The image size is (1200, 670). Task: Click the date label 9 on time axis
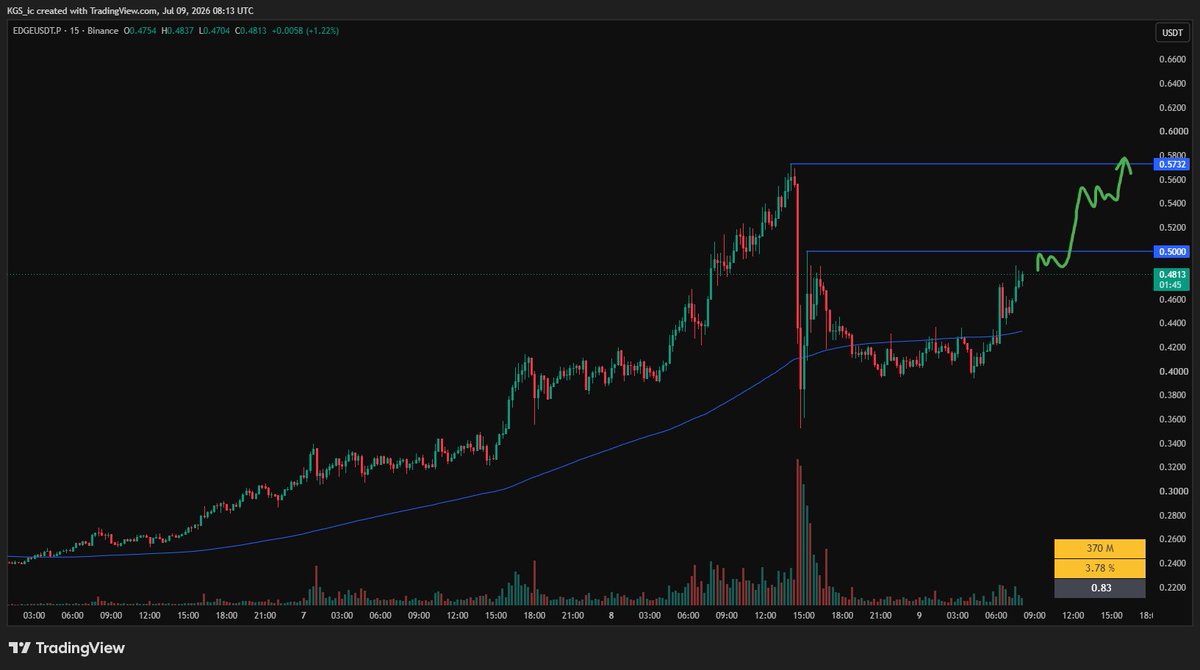coord(918,616)
